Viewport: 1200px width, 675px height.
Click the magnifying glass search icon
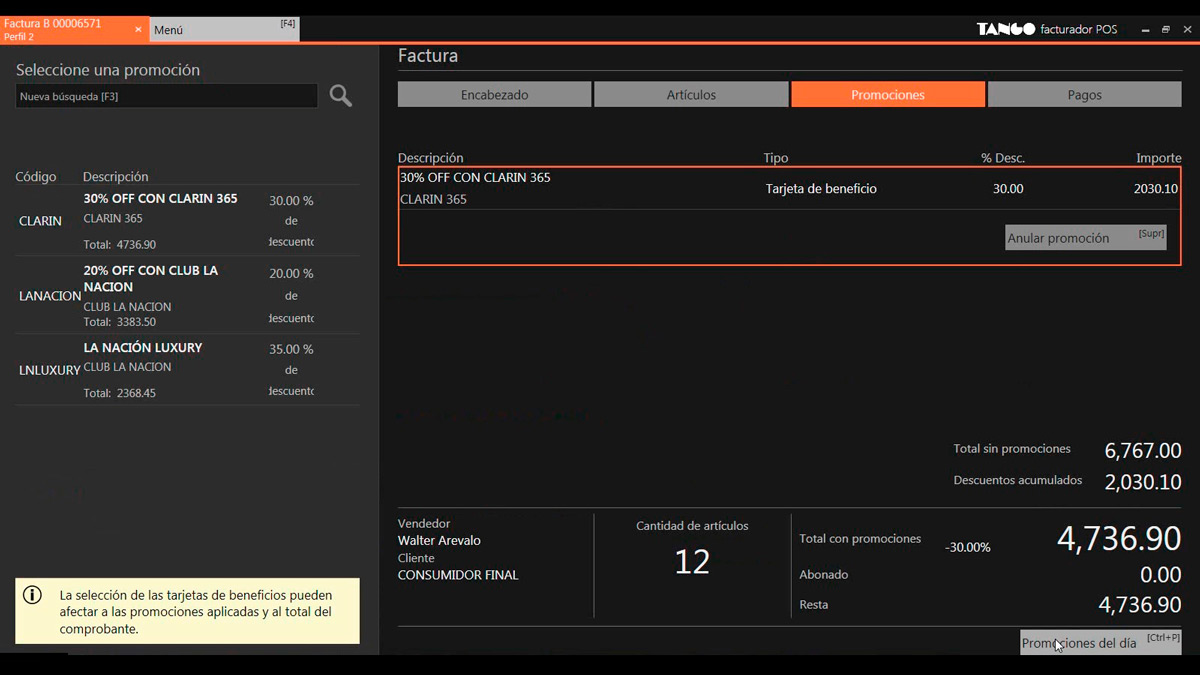pos(341,96)
